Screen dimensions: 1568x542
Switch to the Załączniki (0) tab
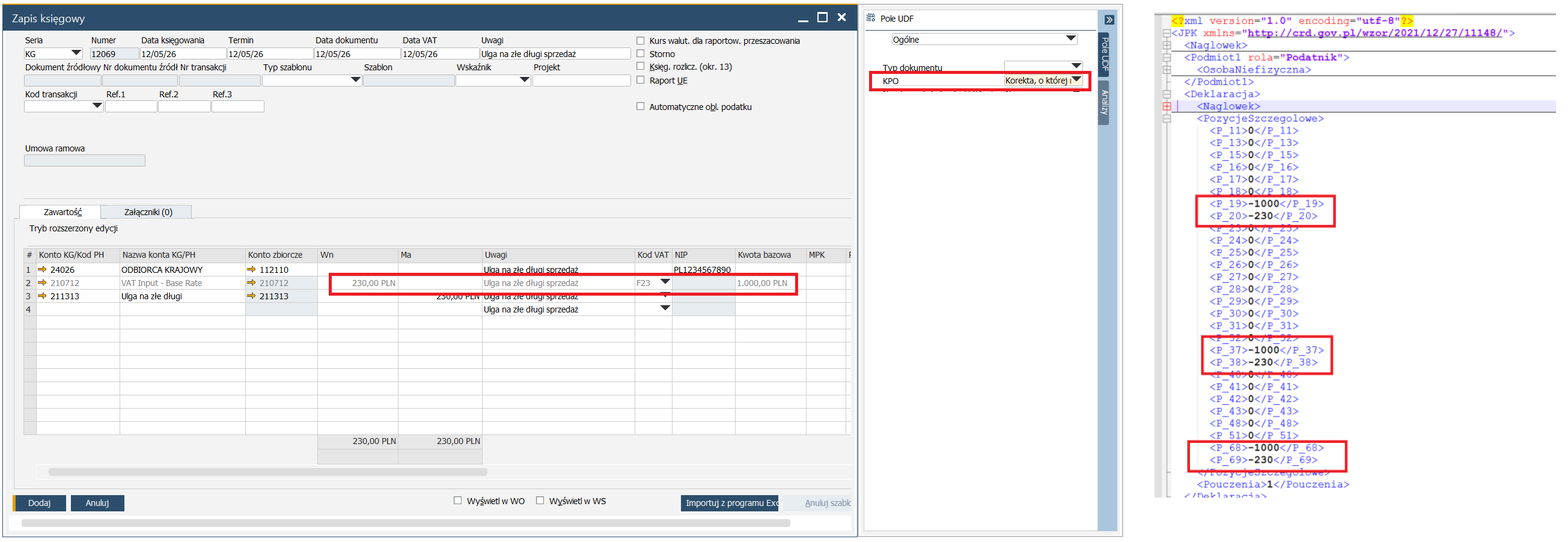coord(148,212)
